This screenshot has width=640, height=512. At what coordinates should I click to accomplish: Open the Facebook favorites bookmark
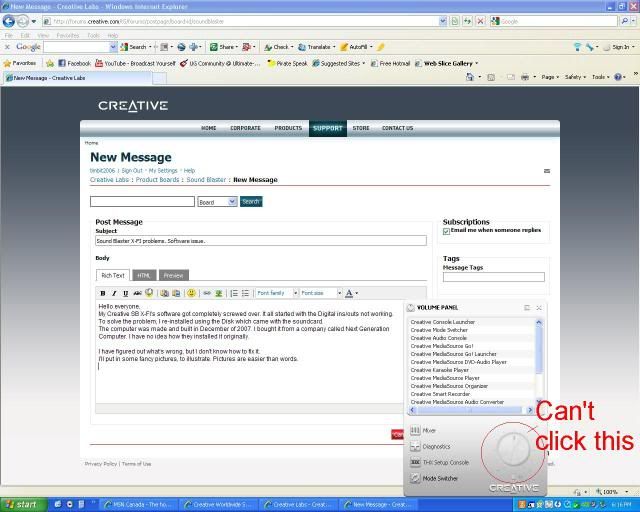click(x=74, y=63)
